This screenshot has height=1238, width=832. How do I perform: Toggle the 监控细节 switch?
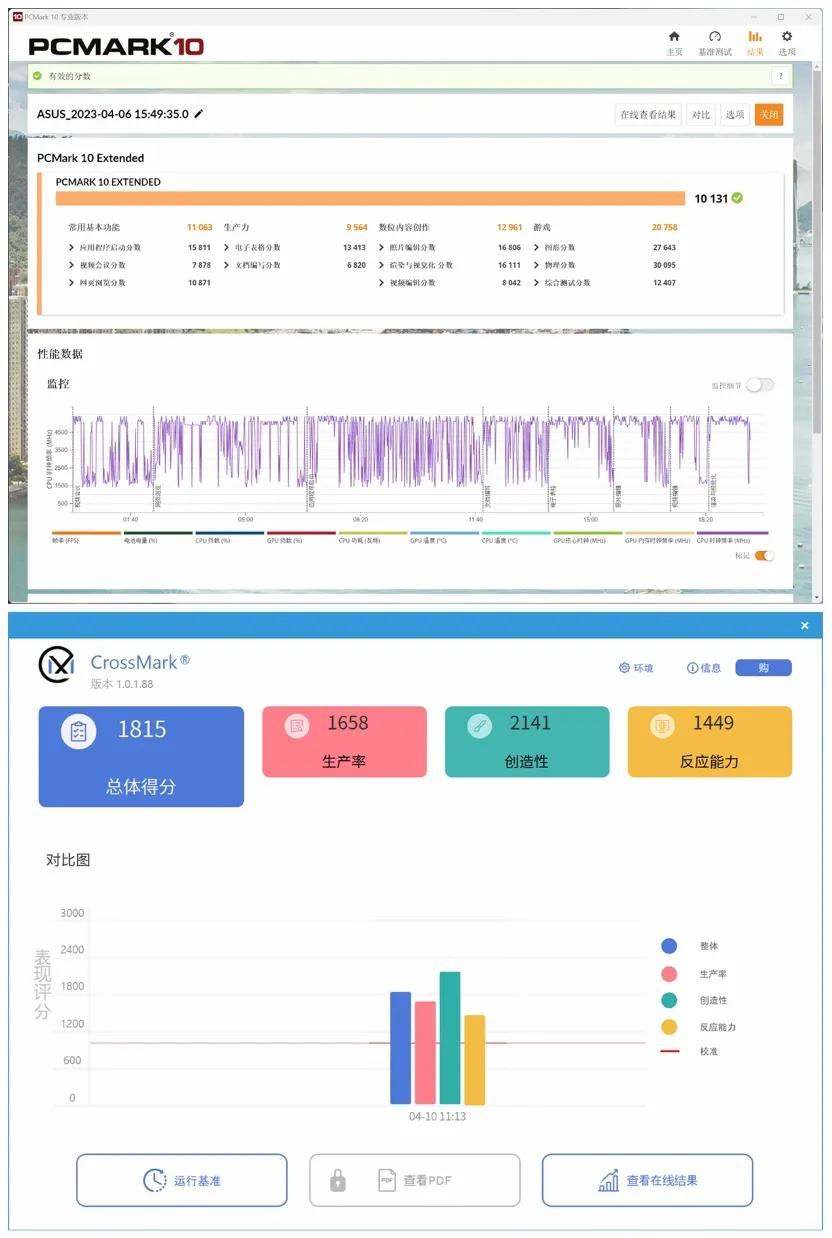[760, 385]
